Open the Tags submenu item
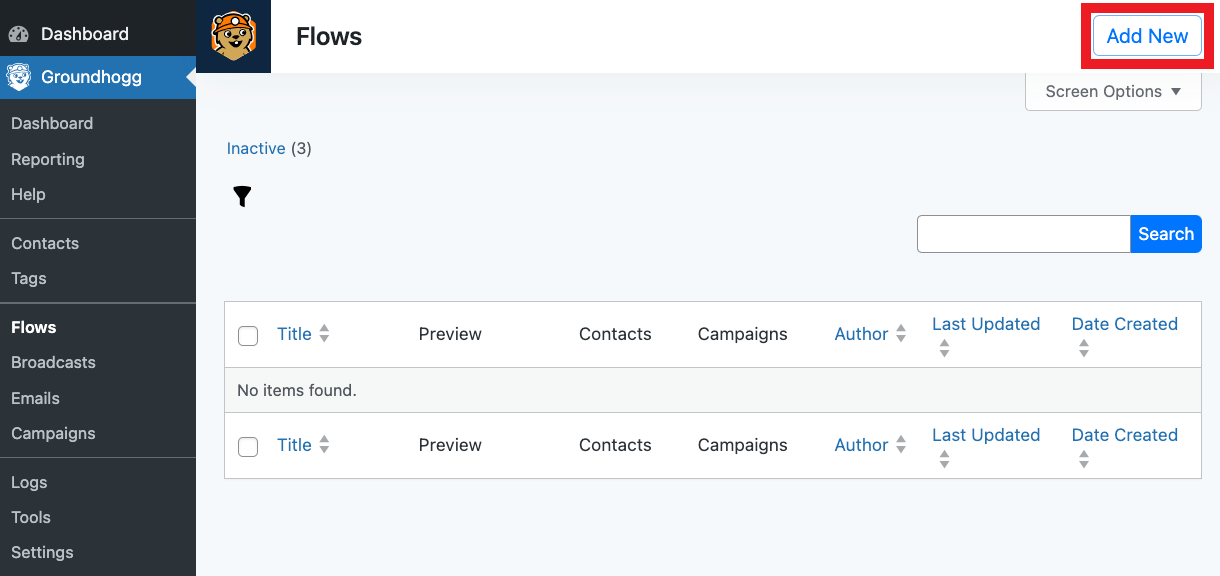 point(29,278)
